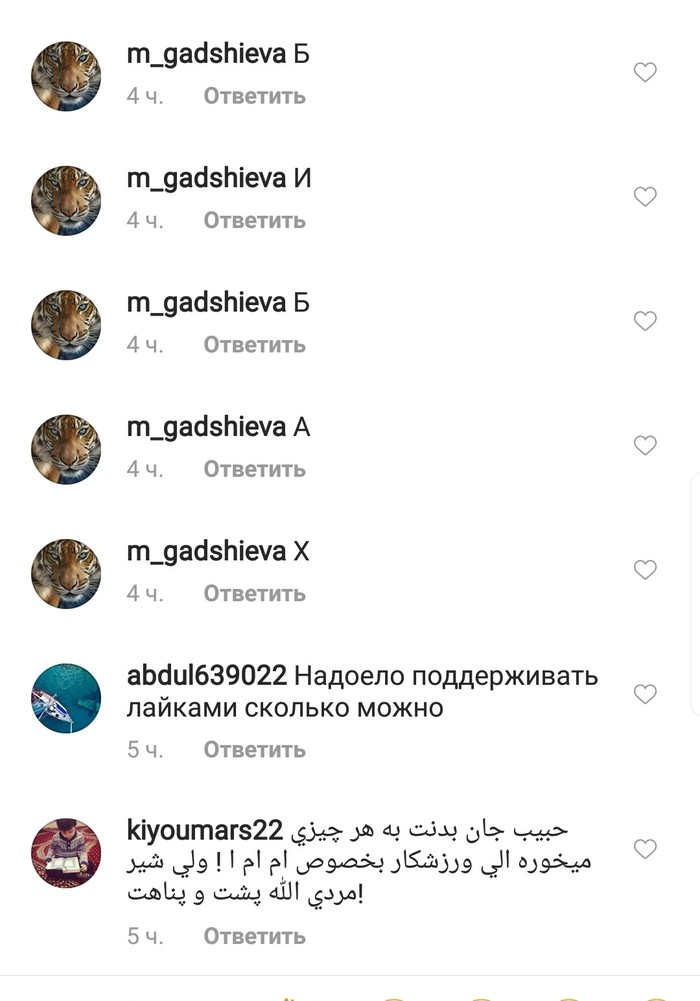The height and width of the screenshot is (1001, 700).
Task: Like the first m_gadshieva 'Б' comment at top
Action: (645, 72)
